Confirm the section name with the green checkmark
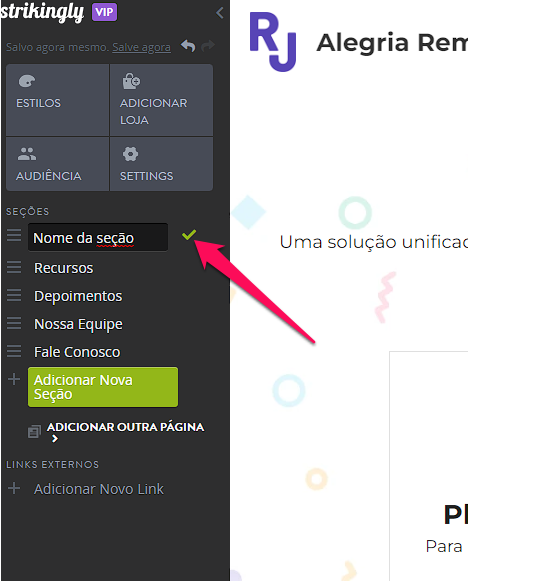The width and height of the screenshot is (551, 581). click(189, 235)
